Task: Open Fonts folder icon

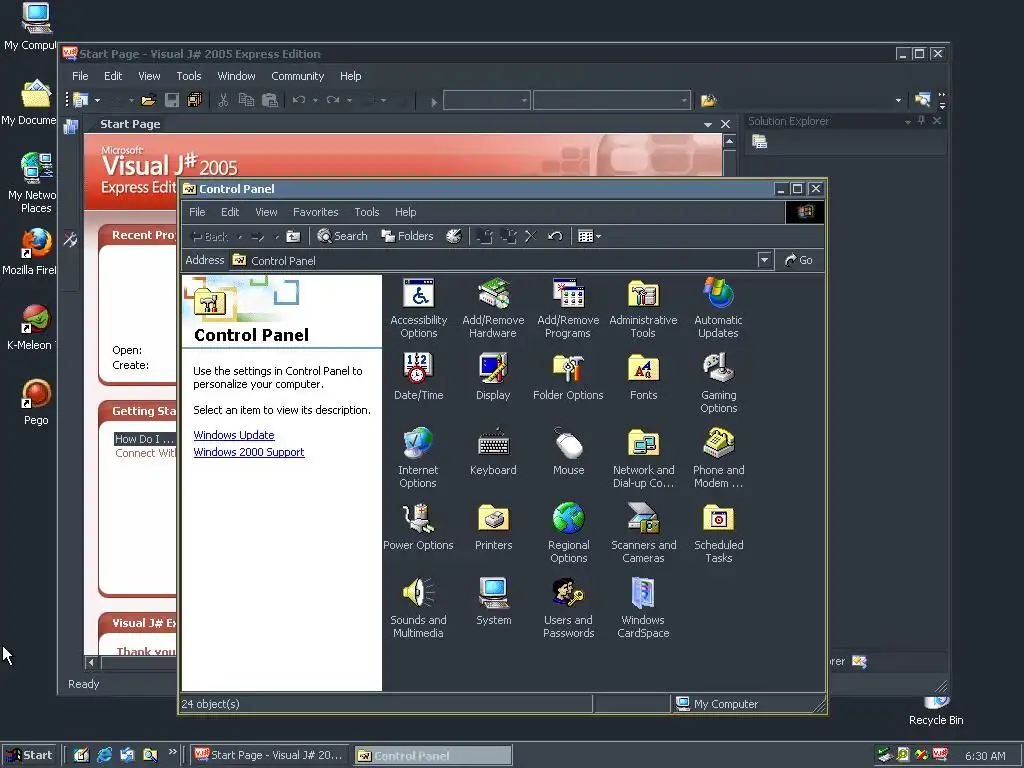Action: click(643, 376)
